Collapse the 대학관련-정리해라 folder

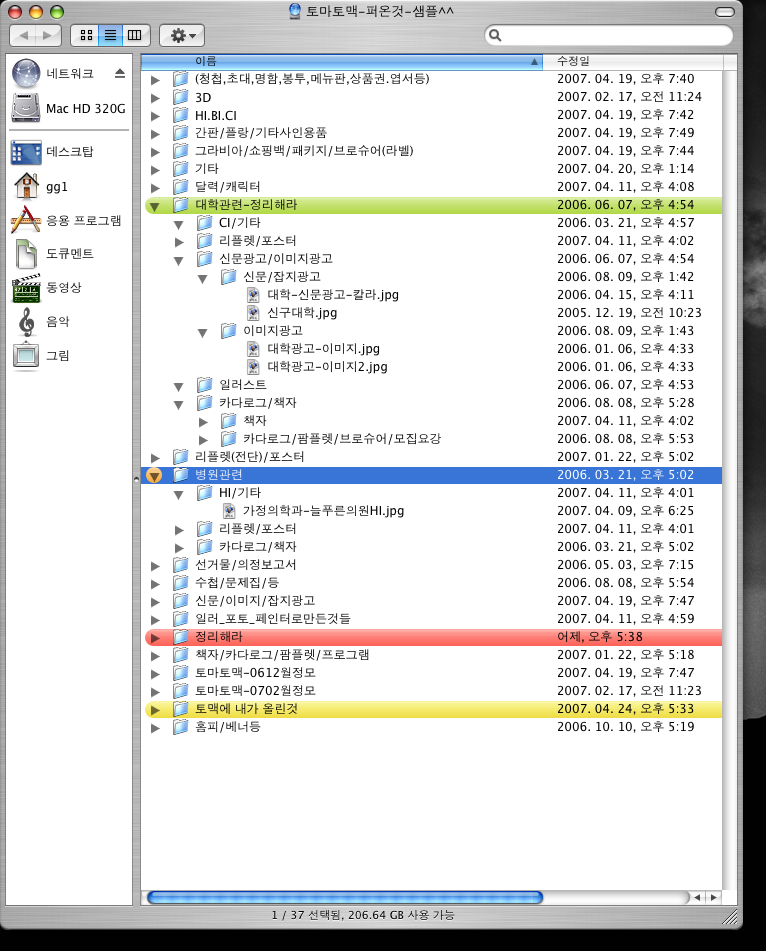[154, 205]
